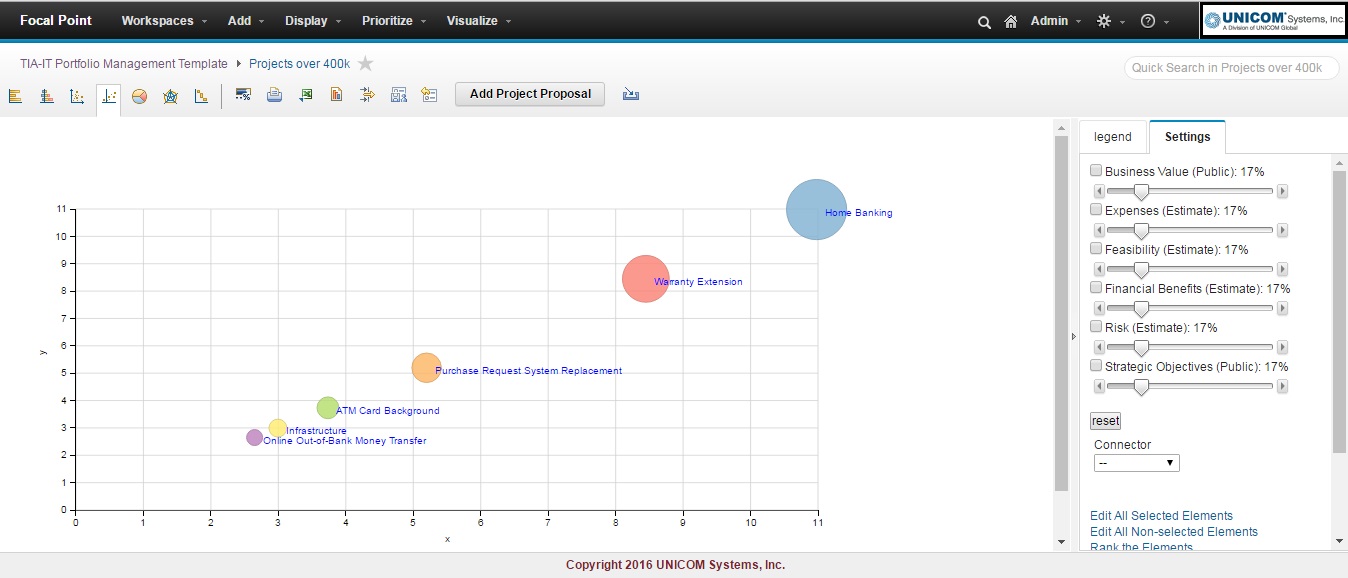Select the pie chart icon
Image resolution: width=1348 pixels, height=578 pixels.
(140, 96)
